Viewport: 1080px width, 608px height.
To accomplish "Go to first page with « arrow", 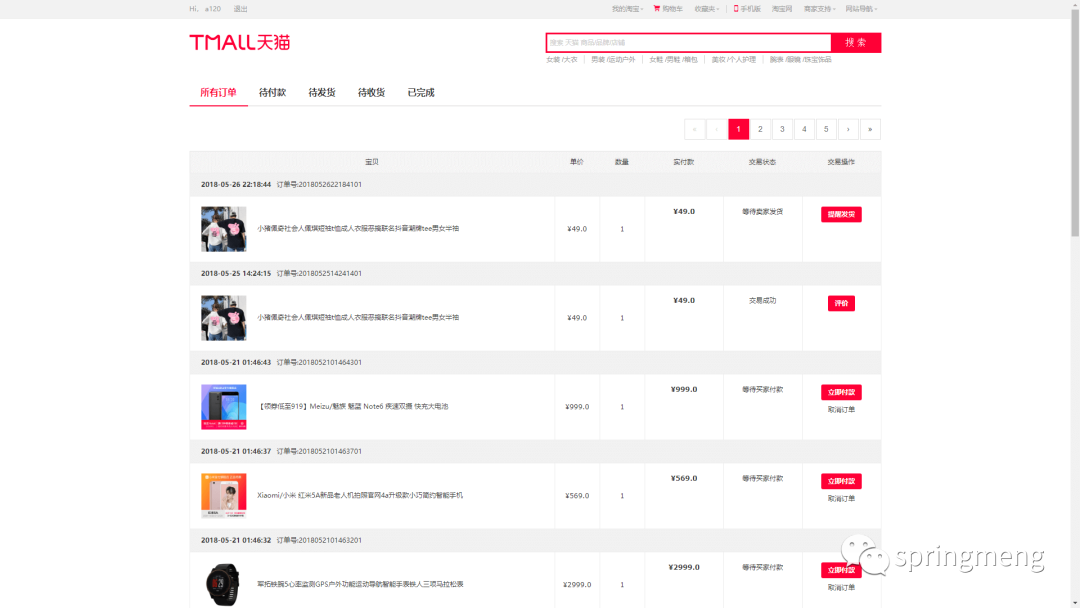I will [695, 129].
